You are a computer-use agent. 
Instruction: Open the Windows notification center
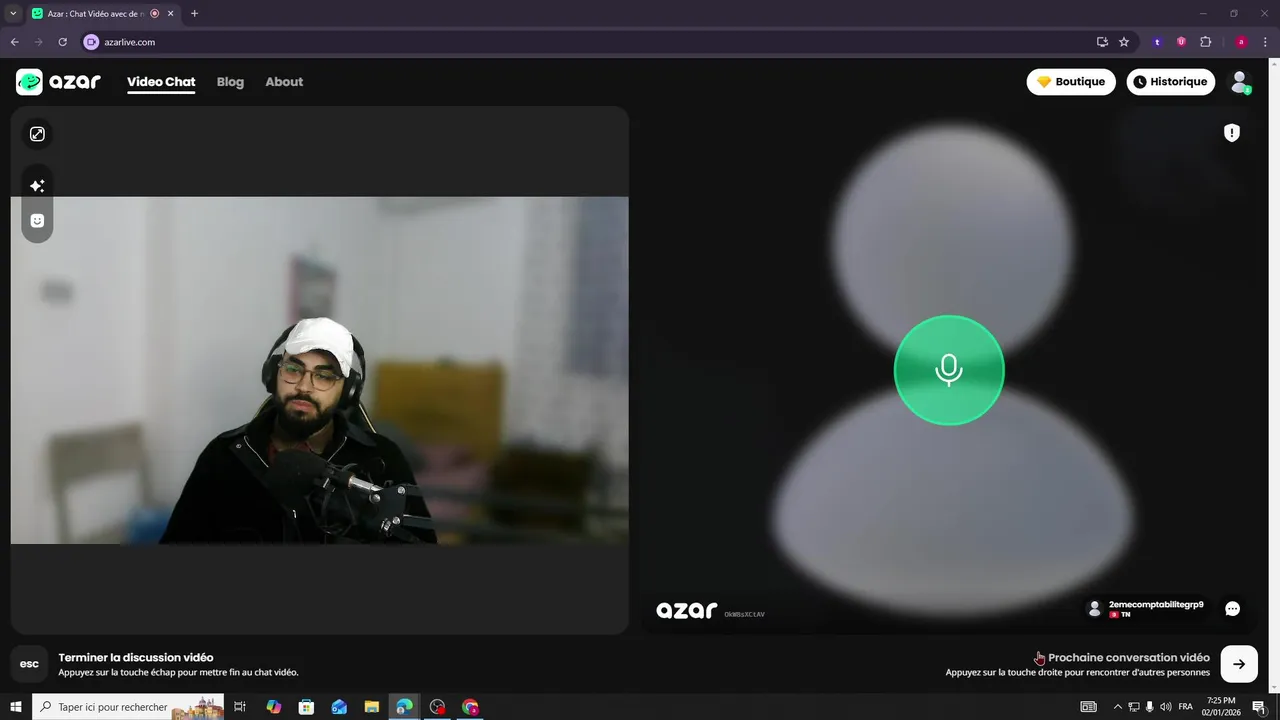1259,707
